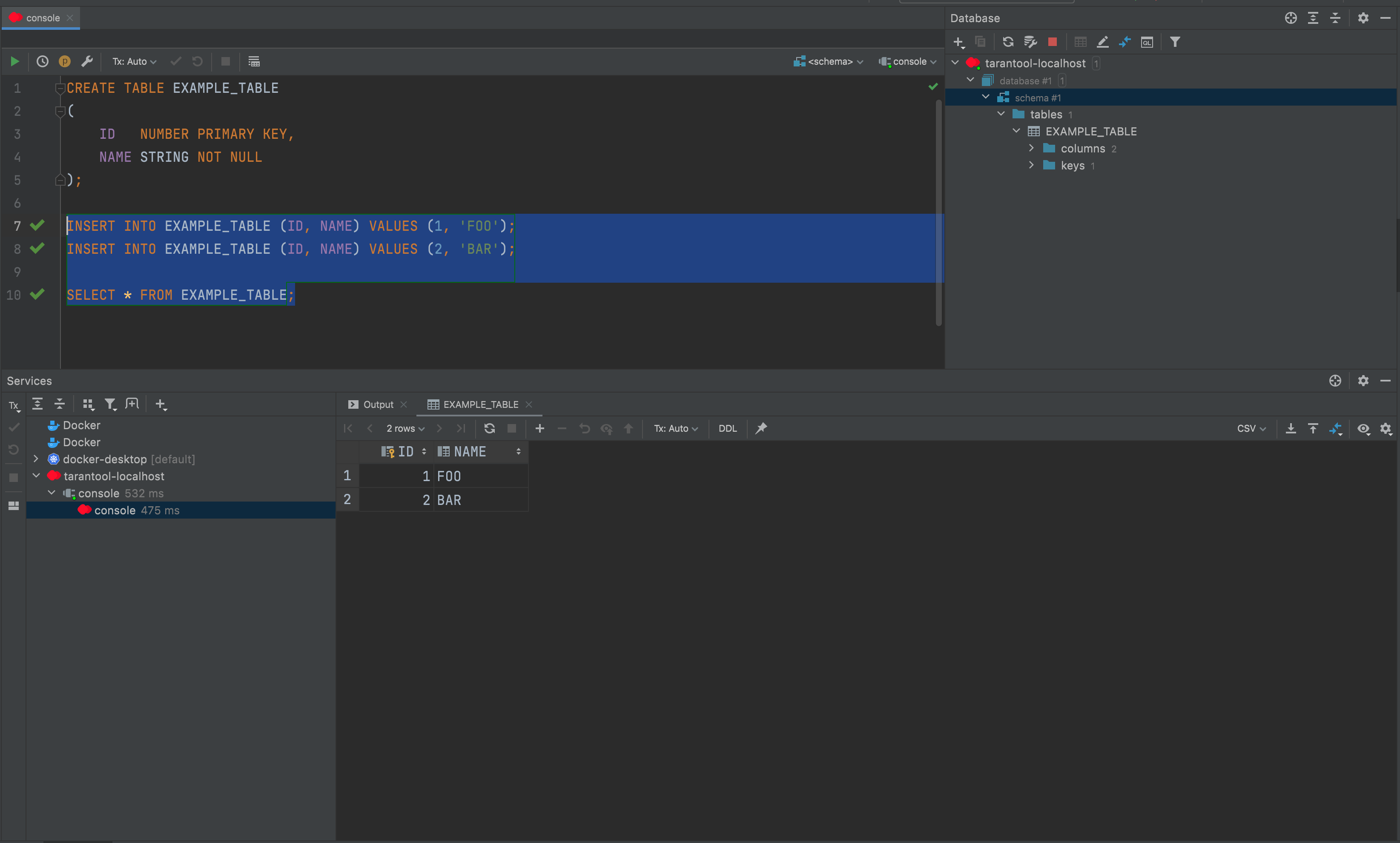The image size is (1400, 843).
Task: Click the filter funnel icon in Database panel
Action: point(1175,42)
